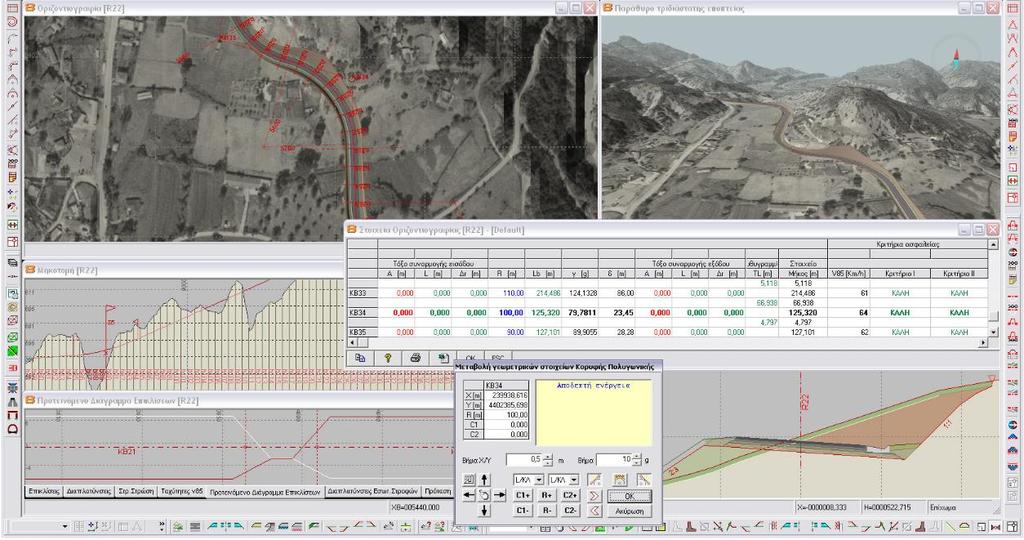Click the R- button
This screenshot has width=1024, height=540.
pos(547,511)
